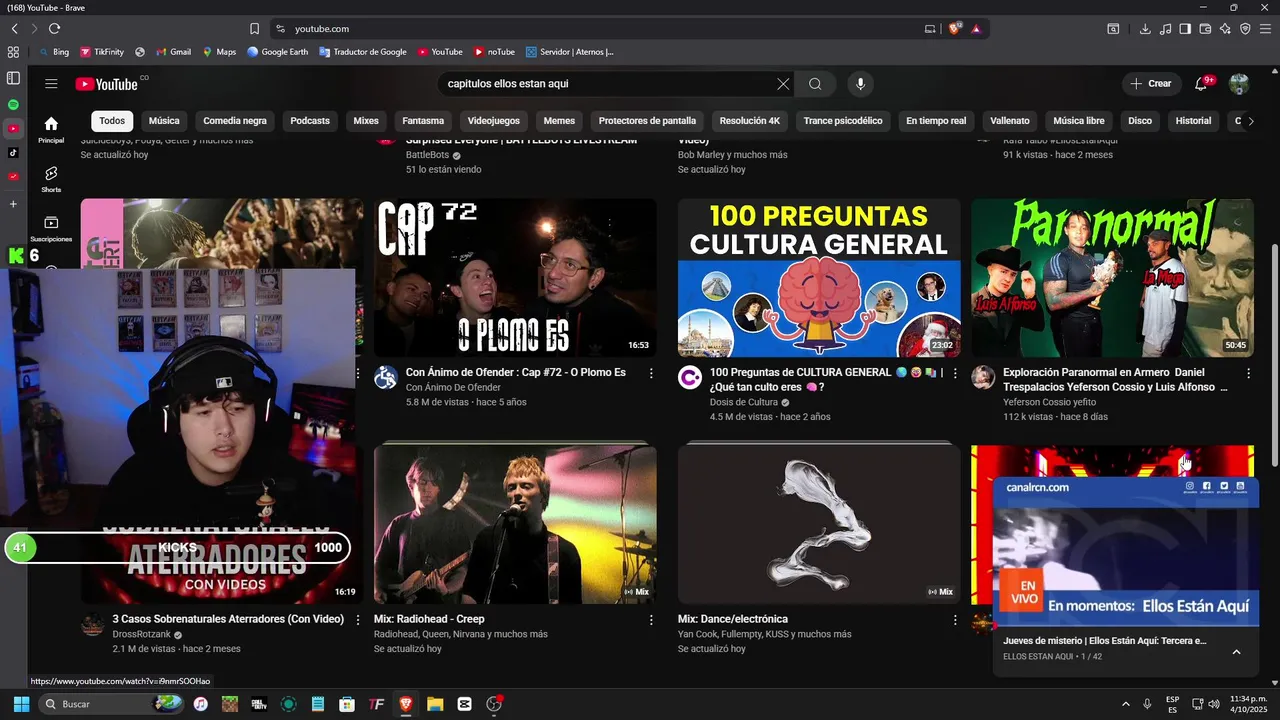Image resolution: width=1280 pixels, height=720 pixels.
Task: Open the YouTube guide hamburger menu
Action: 51,84
